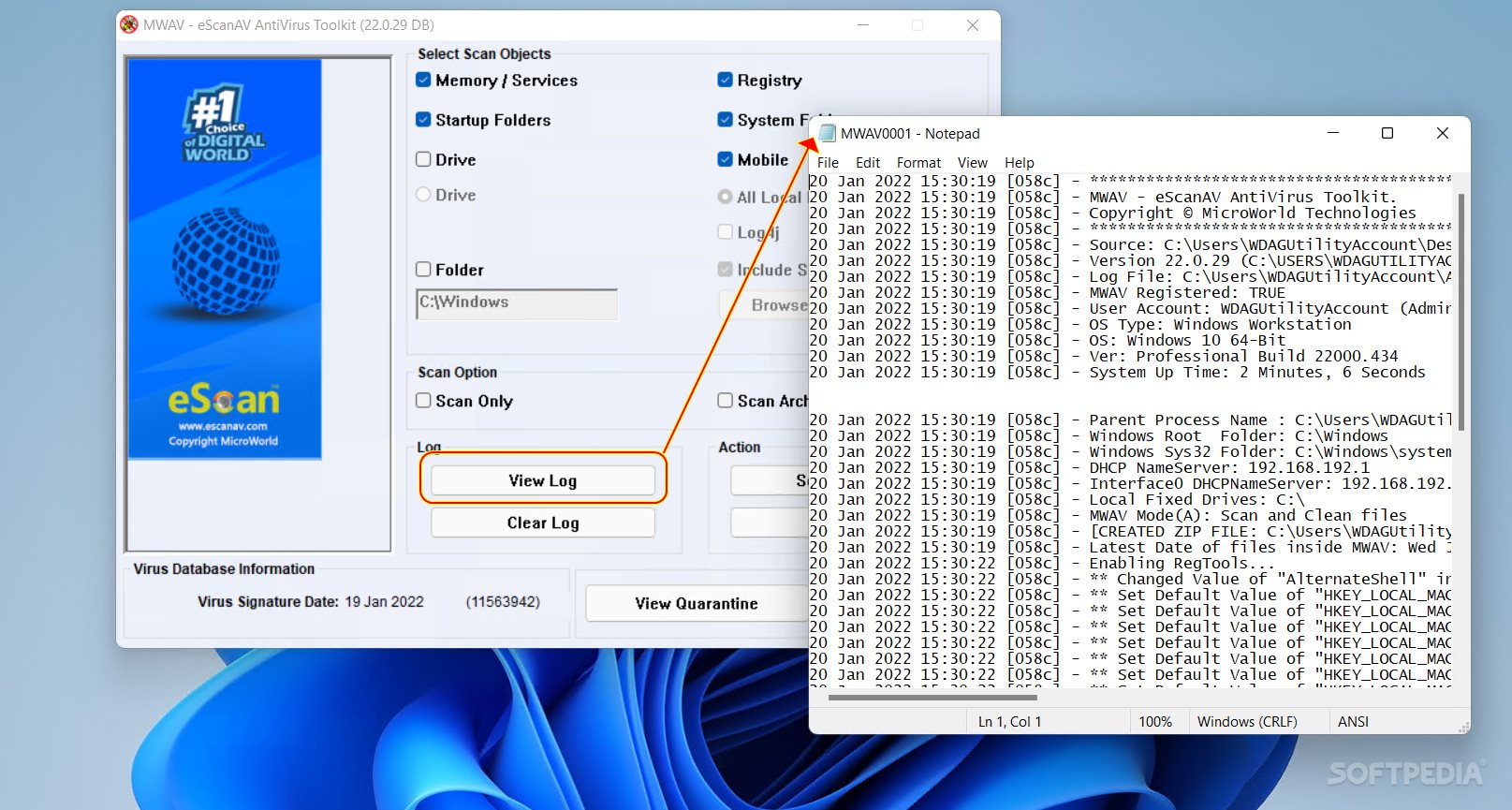Click the 'Virus Signature Date: 19 Jan 2022' text
1512x810 pixels.
click(311, 601)
